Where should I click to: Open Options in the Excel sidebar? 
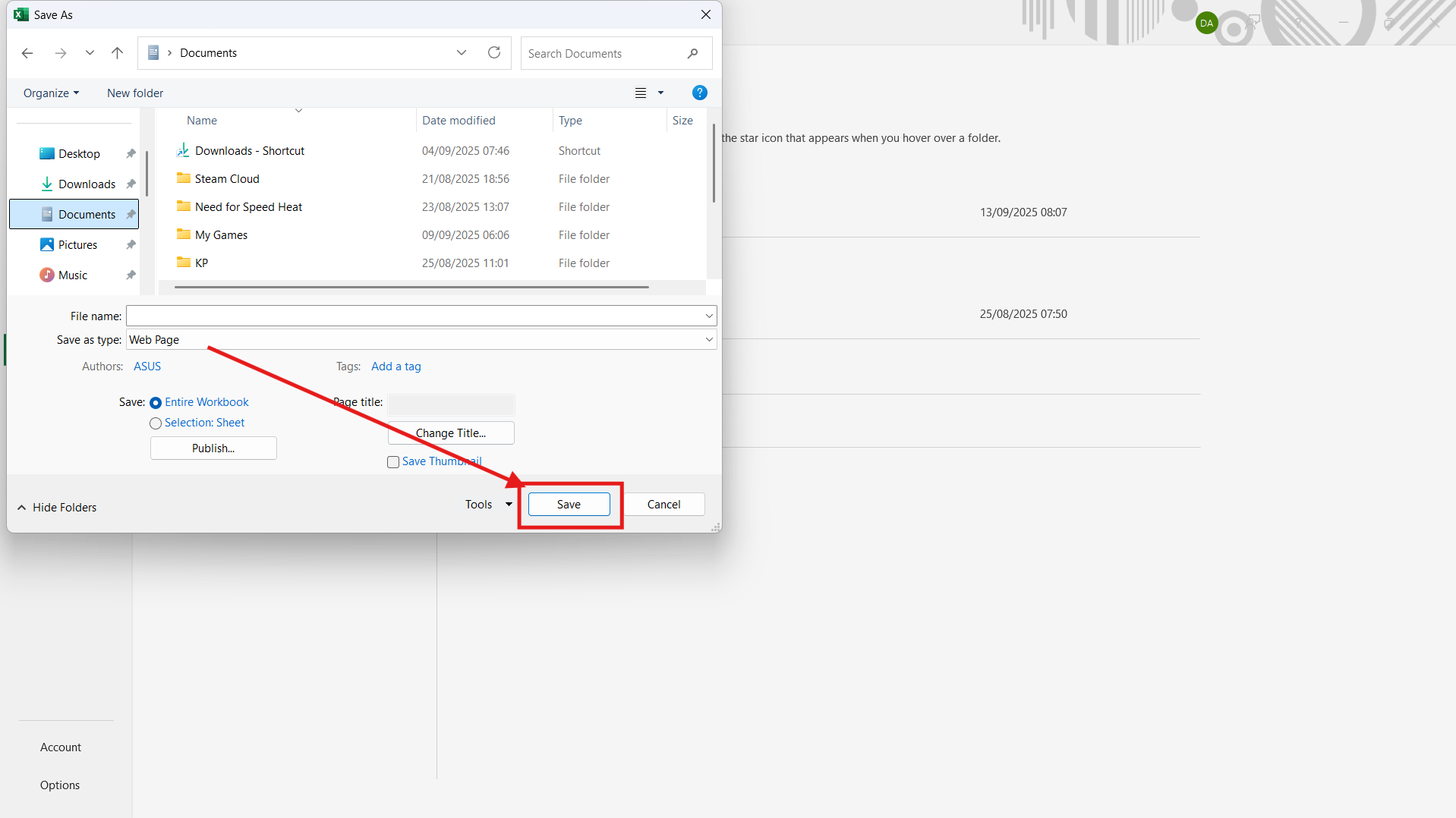click(x=60, y=785)
